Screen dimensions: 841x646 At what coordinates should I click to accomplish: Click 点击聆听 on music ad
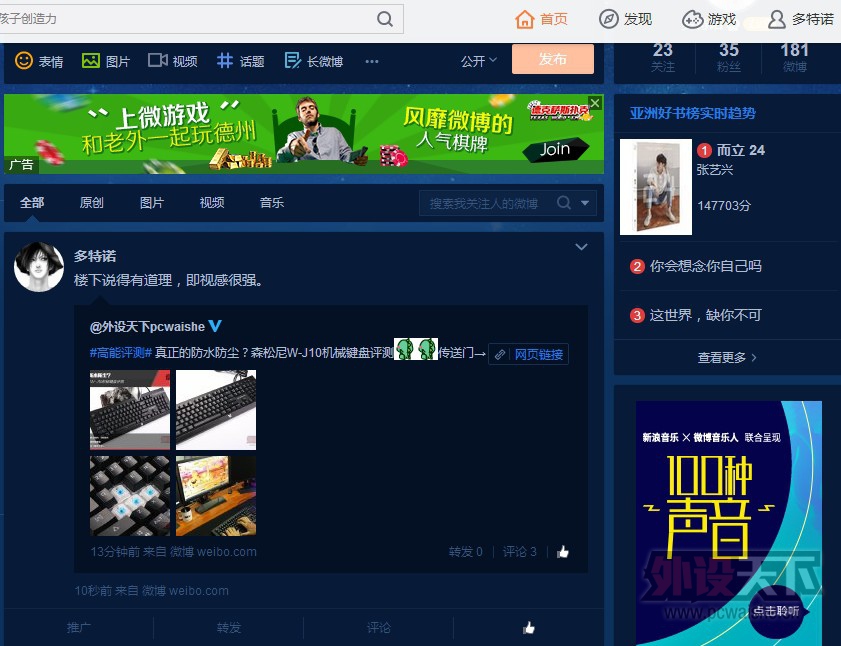[x=776, y=612]
